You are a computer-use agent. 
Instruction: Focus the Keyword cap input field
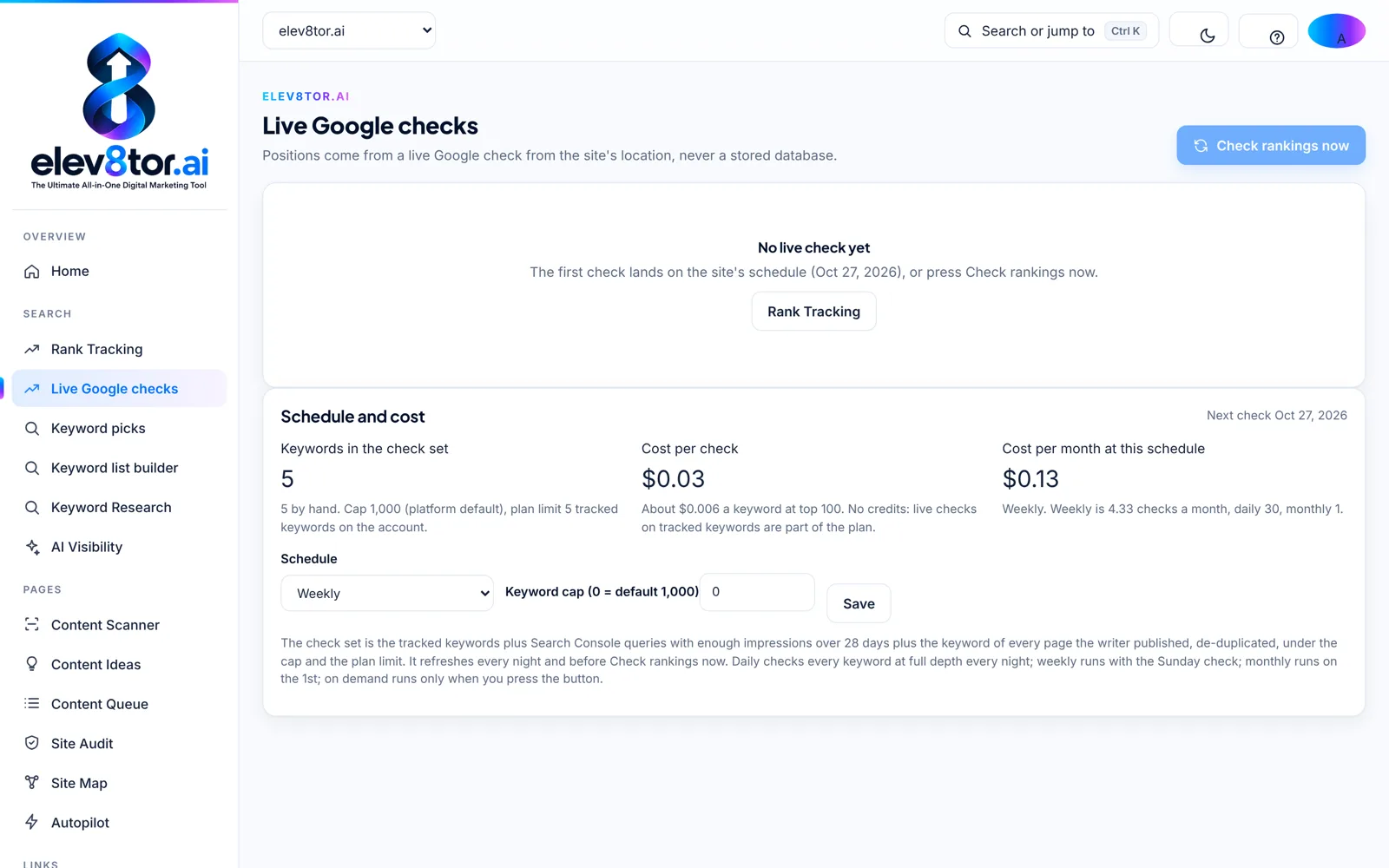pos(757,592)
